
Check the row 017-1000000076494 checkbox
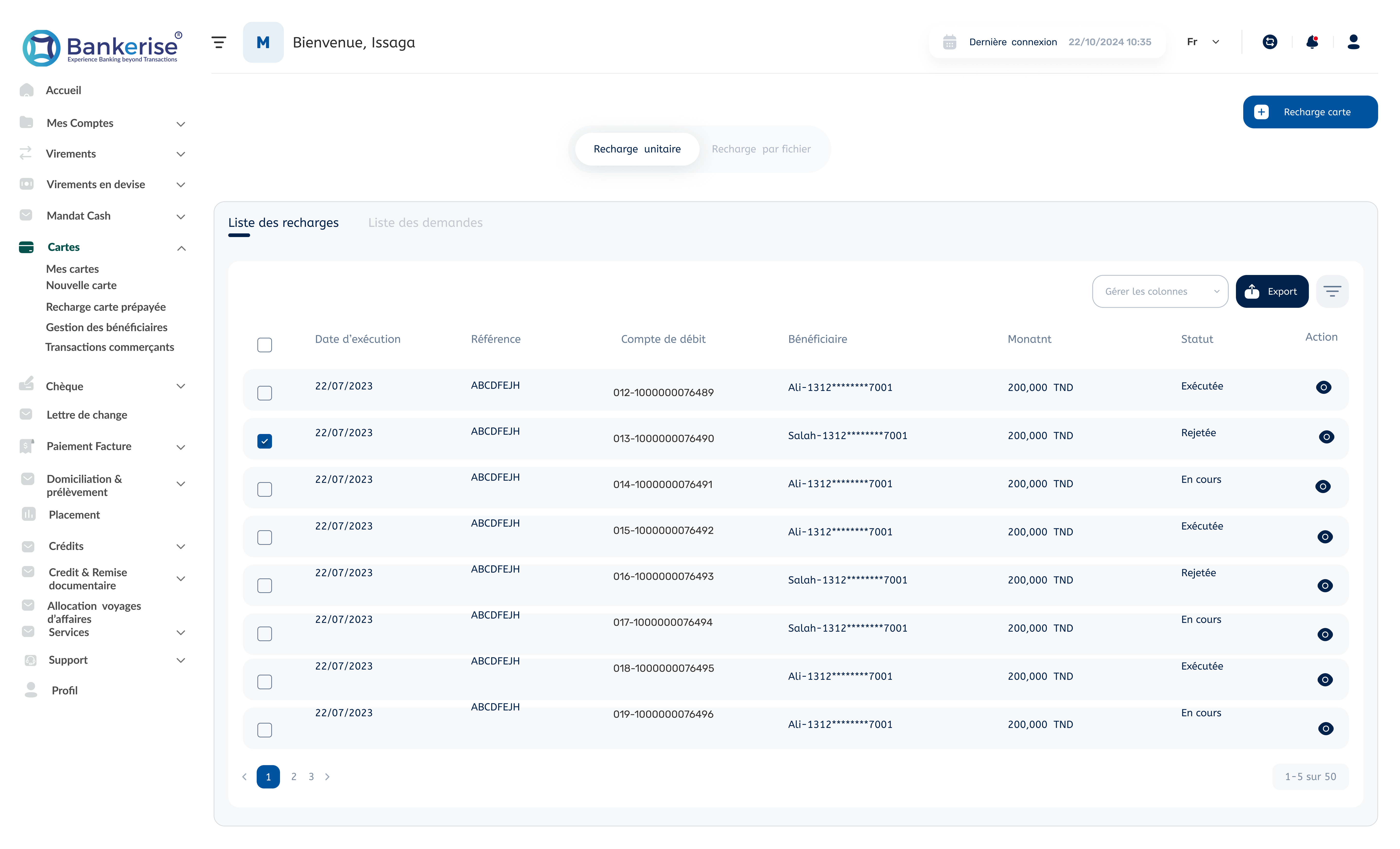pos(265,634)
